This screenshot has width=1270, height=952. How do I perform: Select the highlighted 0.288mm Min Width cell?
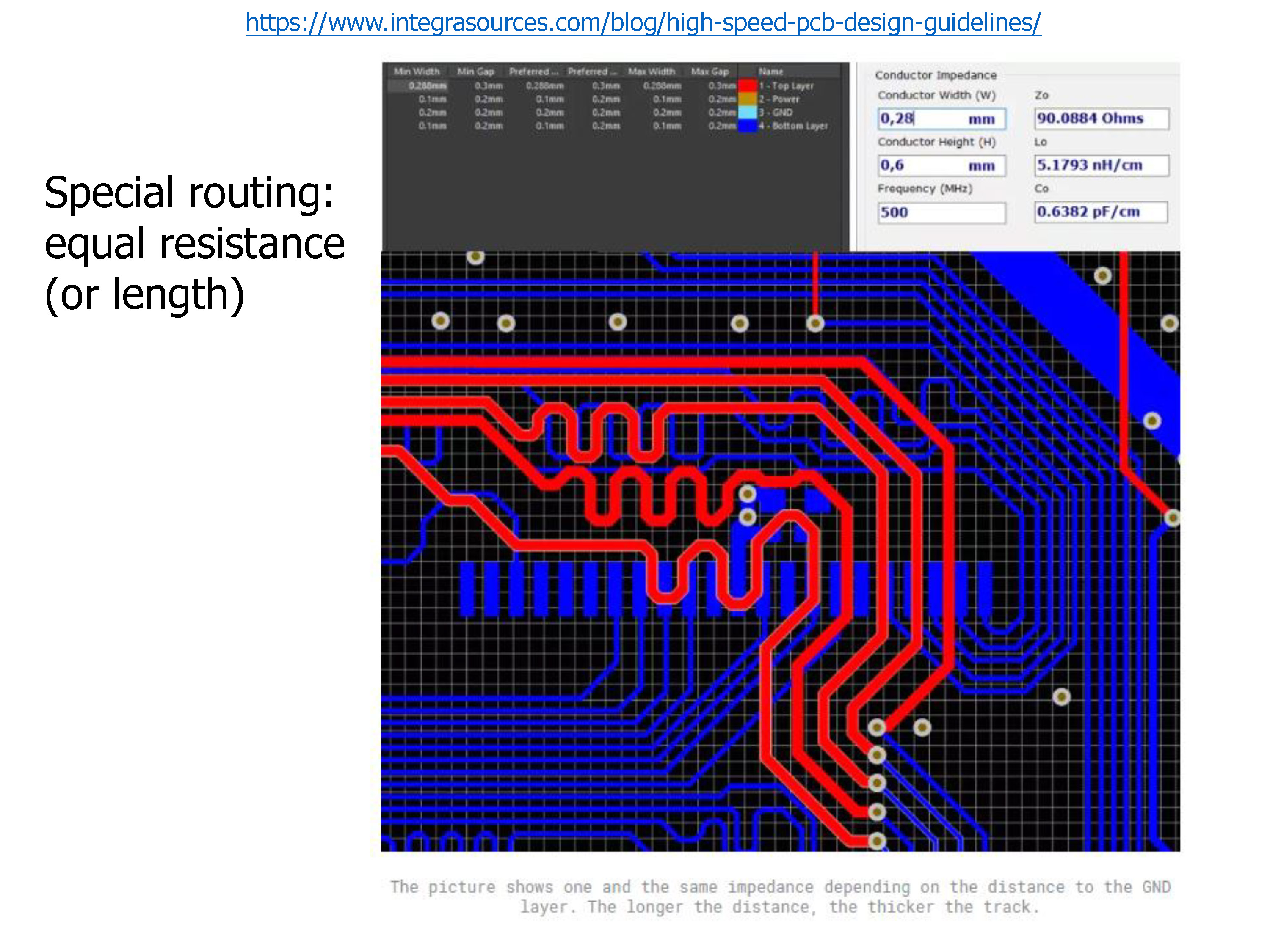pos(427,85)
